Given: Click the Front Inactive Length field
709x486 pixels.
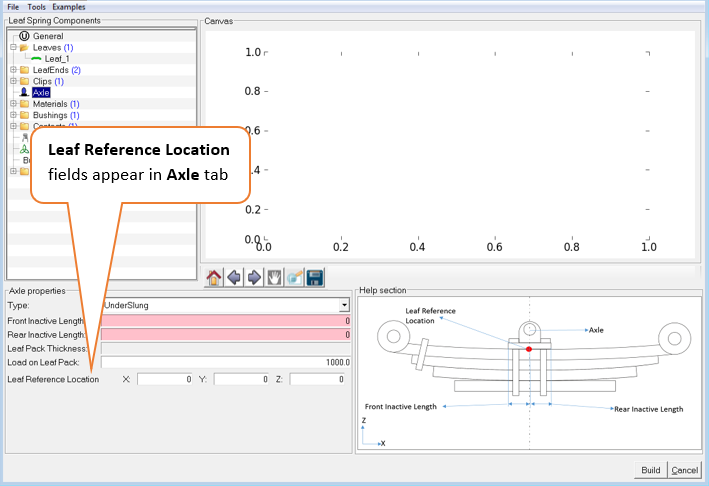Looking at the screenshot, I should [226, 320].
